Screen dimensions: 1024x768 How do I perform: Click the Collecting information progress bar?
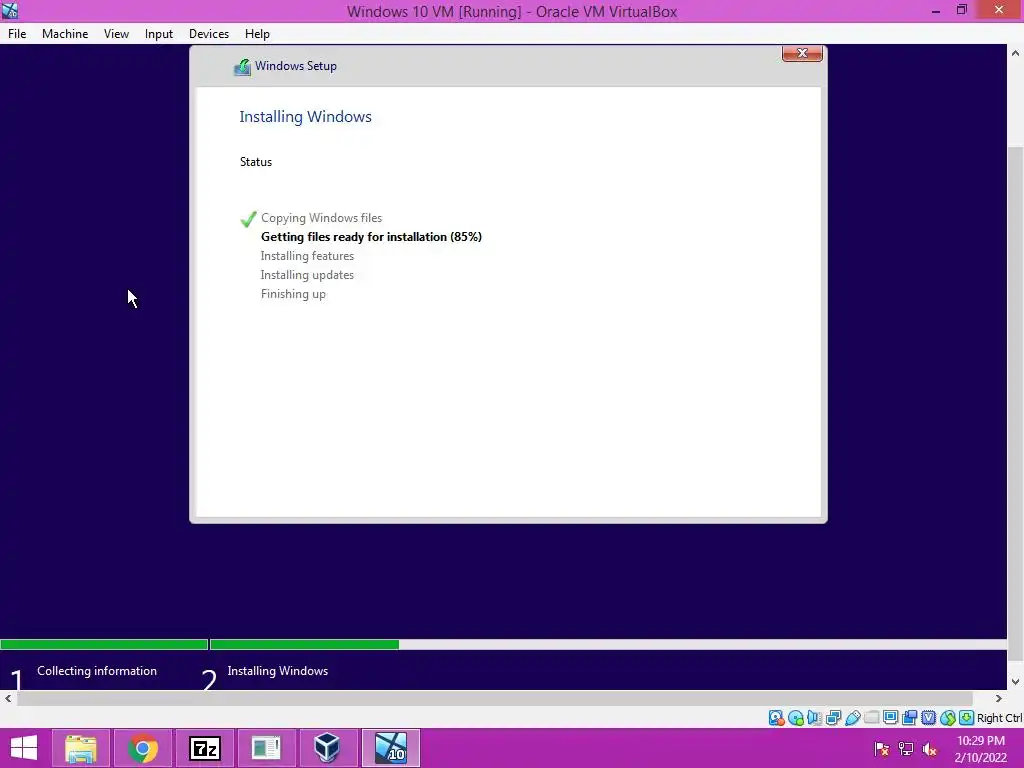pos(104,645)
